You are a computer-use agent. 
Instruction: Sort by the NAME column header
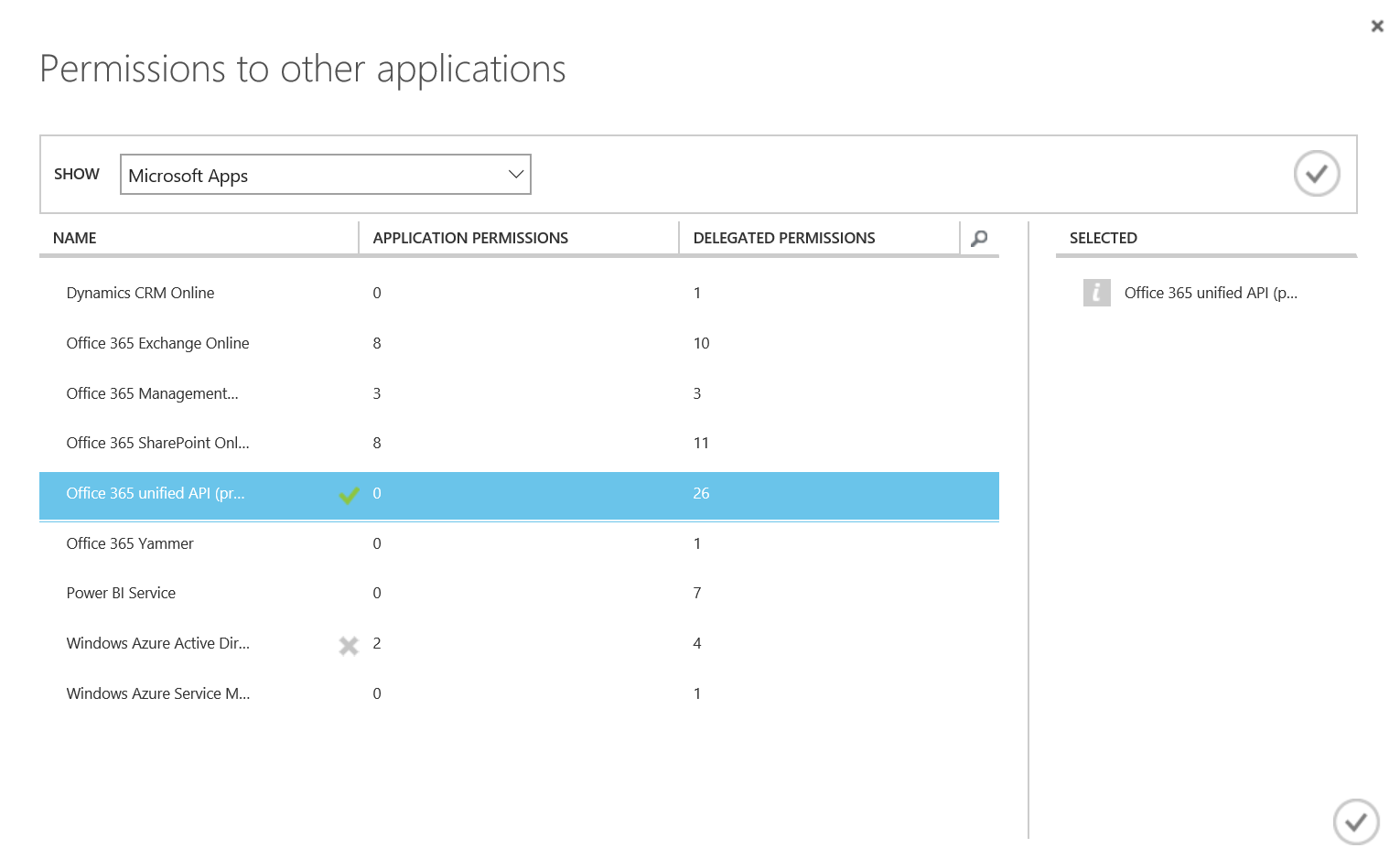click(x=75, y=238)
